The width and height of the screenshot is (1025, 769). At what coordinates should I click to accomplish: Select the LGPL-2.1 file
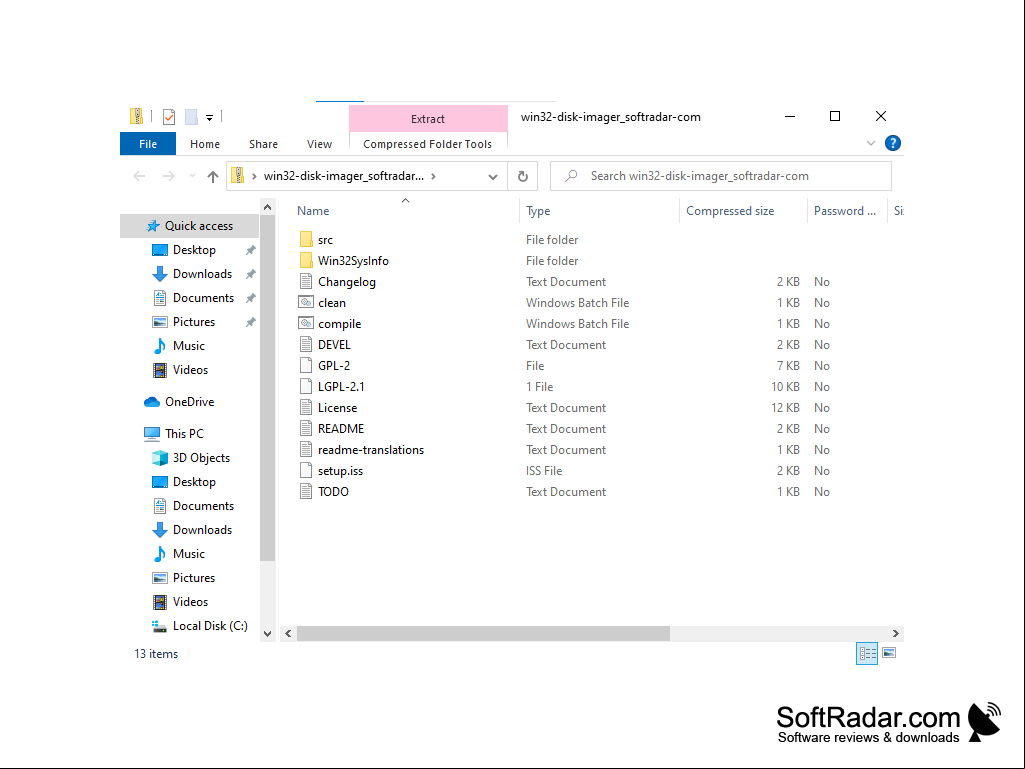tap(341, 386)
